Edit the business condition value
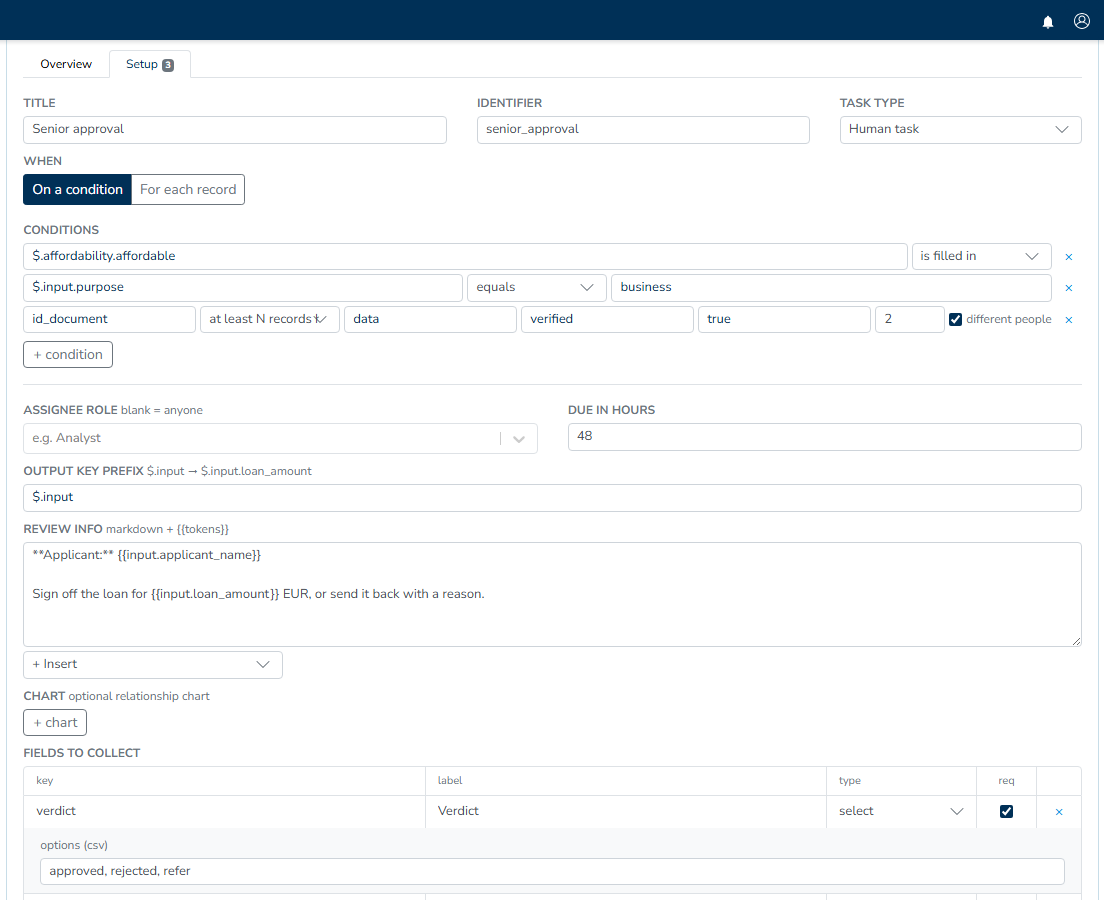The image size is (1104, 900). click(832, 287)
